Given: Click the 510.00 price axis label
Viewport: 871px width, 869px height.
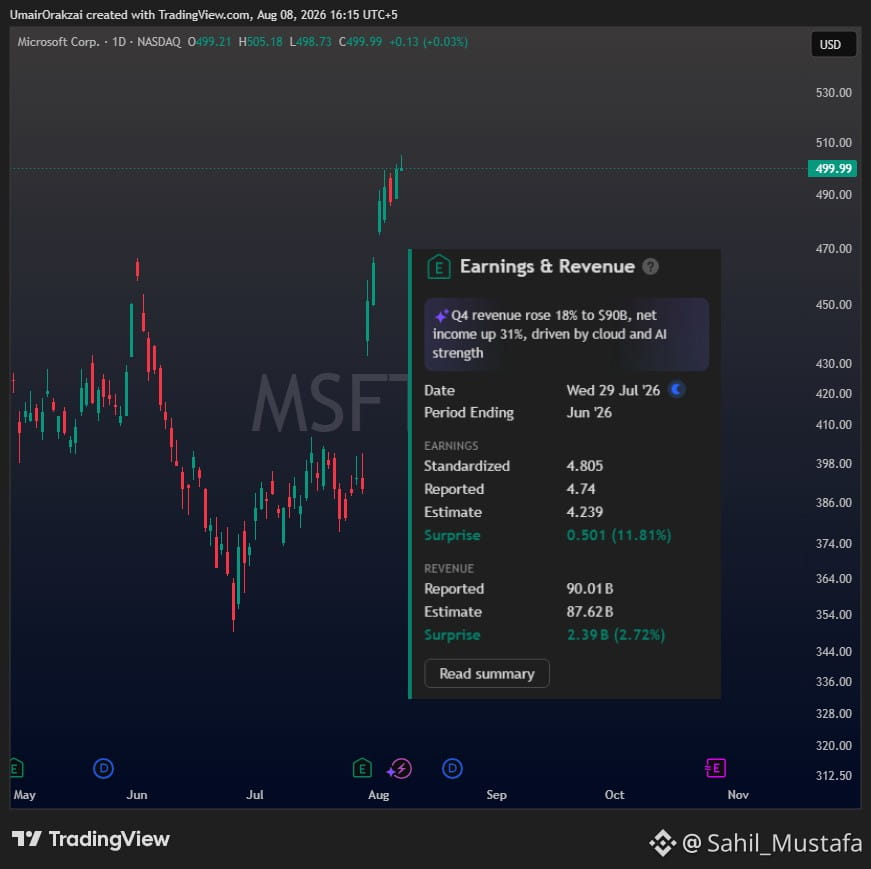Looking at the screenshot, I should 833,143.
